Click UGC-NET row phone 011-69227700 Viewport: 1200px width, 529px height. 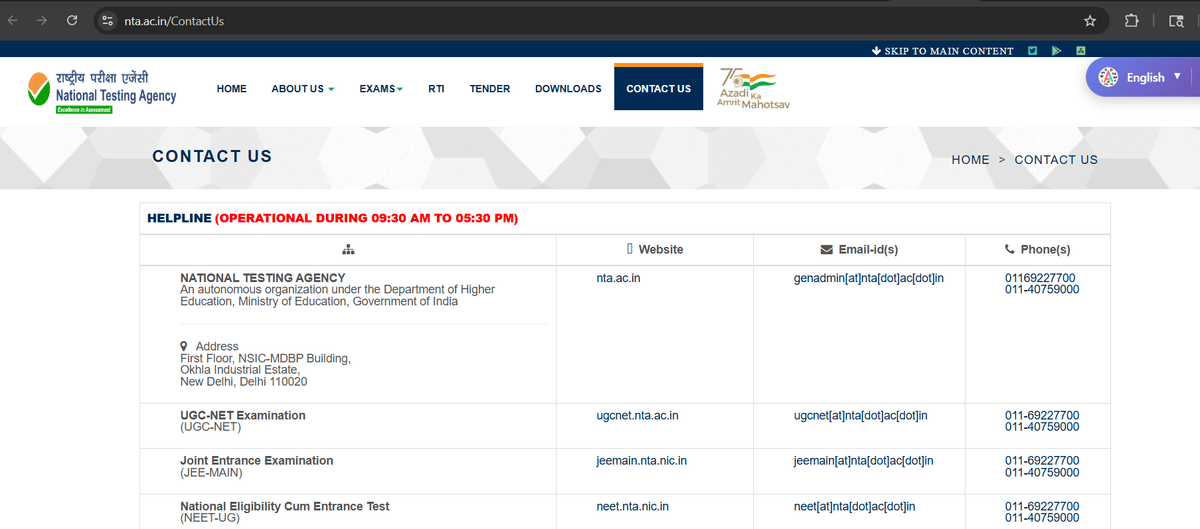1042,415
